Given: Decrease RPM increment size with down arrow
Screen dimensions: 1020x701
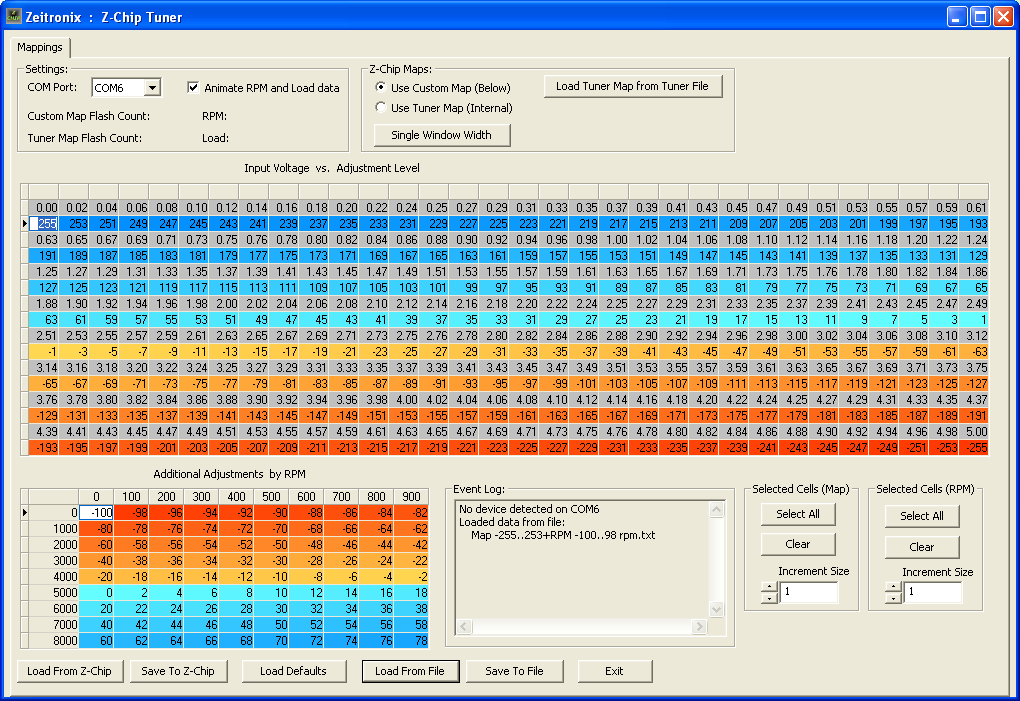Looking at the screenshot, I should coord(893,598).
